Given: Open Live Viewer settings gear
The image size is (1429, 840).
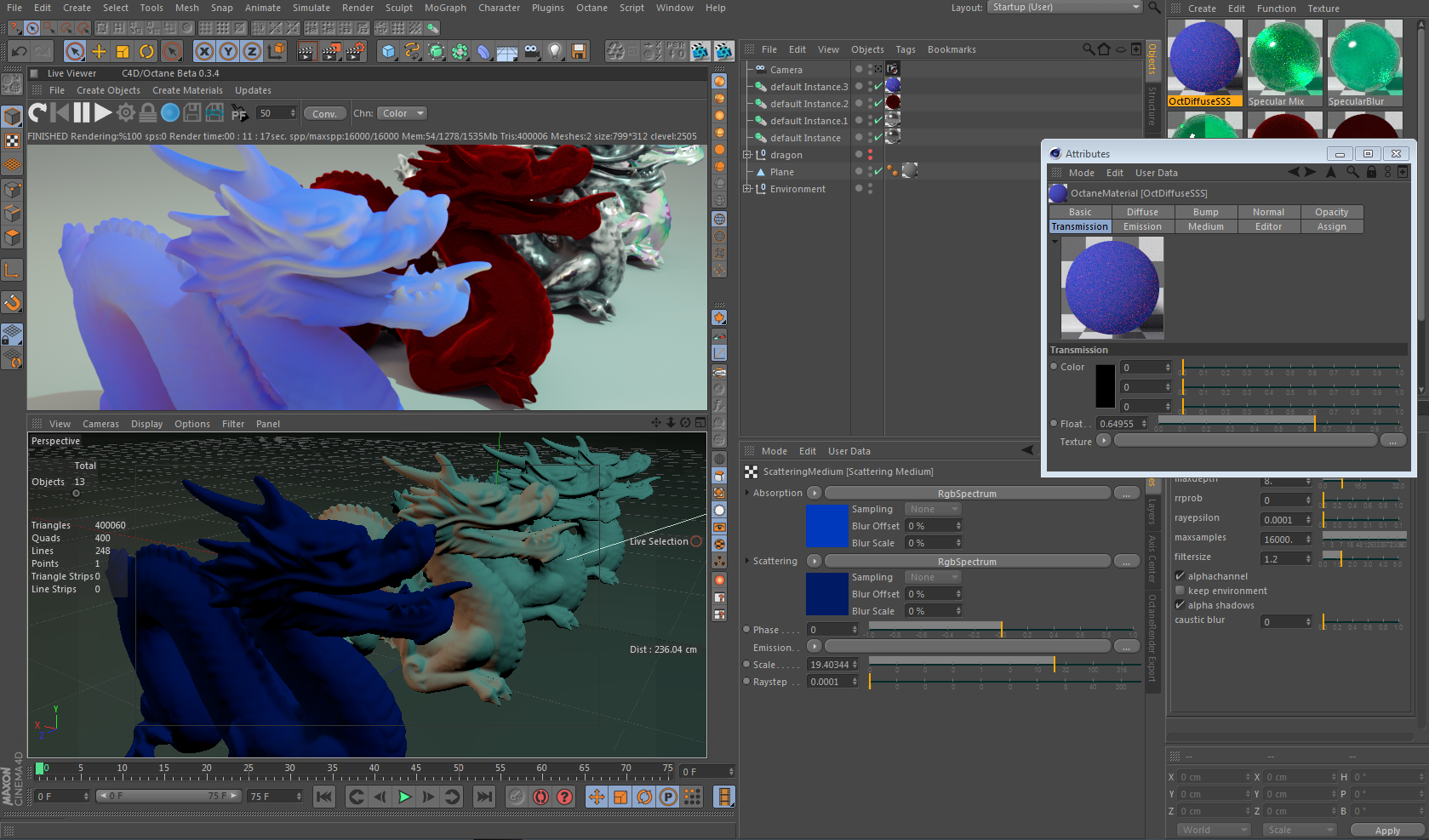Looking at the screenshot, I should (x=126, y=112).
